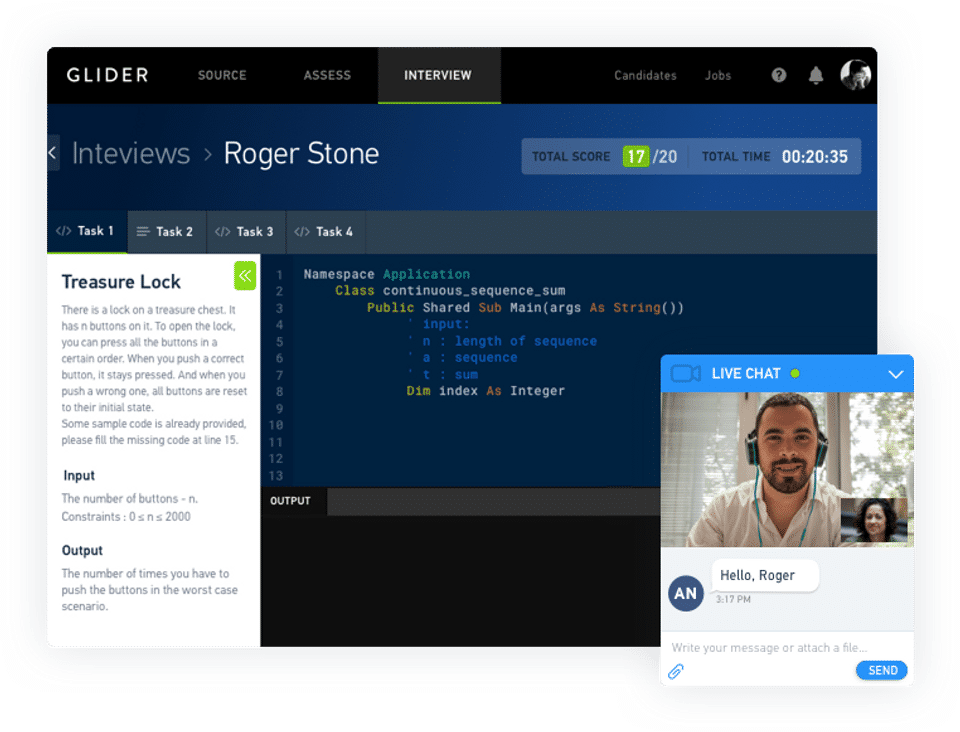Click the code icon on Task 3 tab

click(222, 232)
